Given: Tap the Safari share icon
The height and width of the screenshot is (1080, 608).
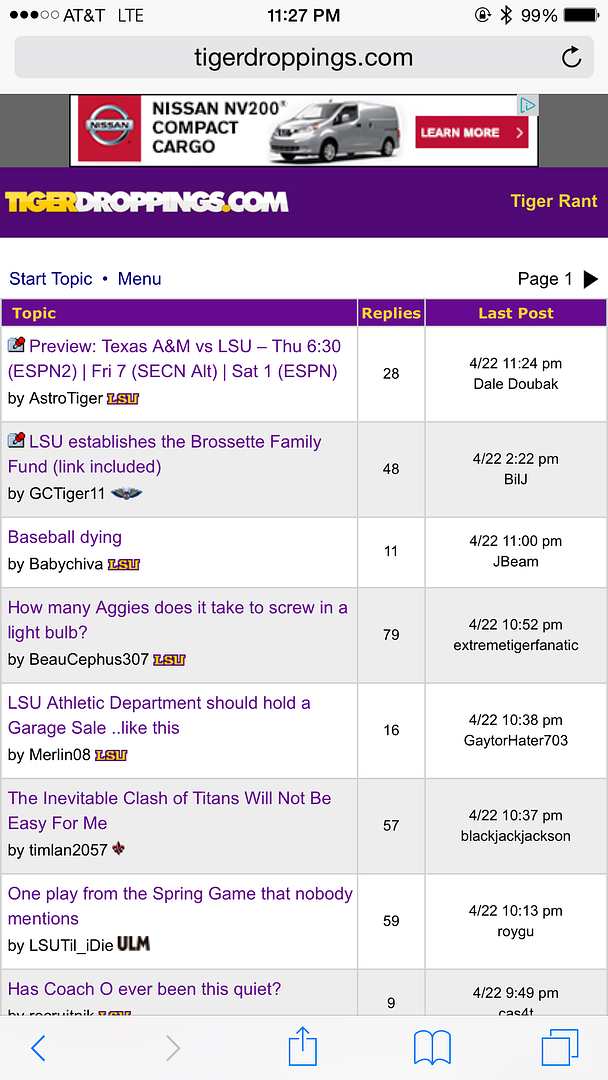Looking at the screenshot, I should pos(302,1047).
